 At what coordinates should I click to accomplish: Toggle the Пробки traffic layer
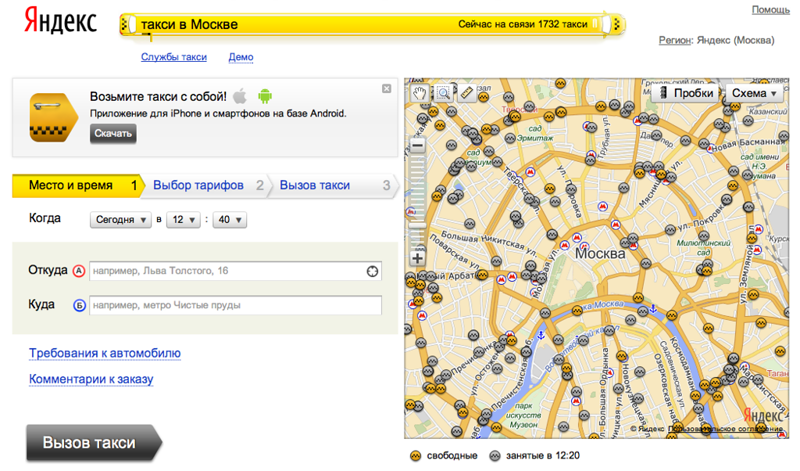click(686, 93)
